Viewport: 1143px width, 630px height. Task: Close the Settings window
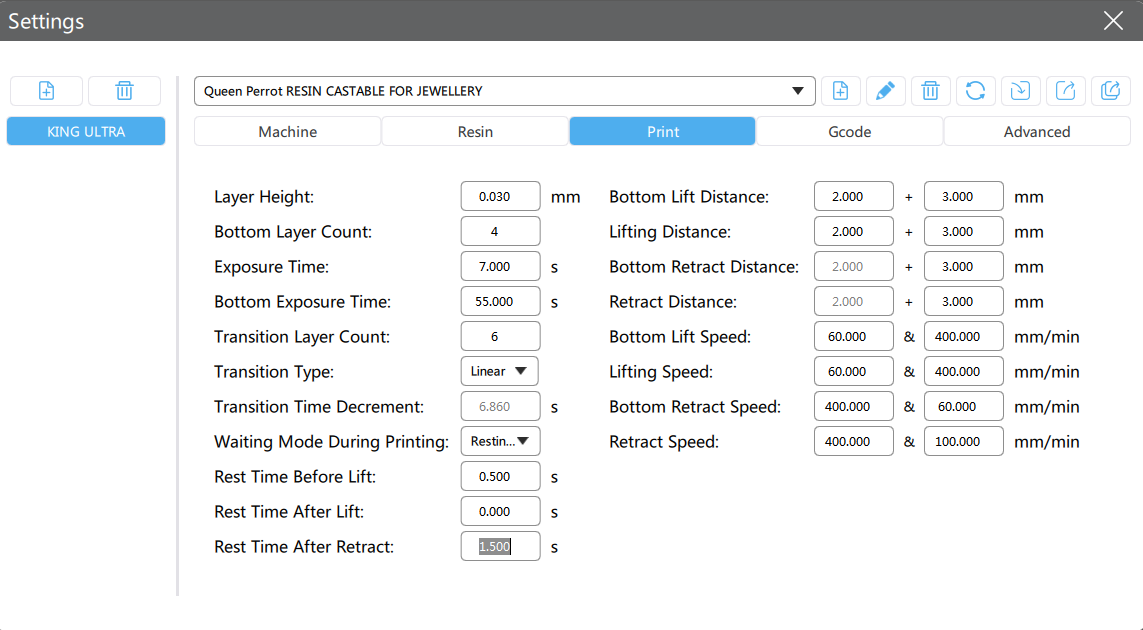click(1113, 21)
